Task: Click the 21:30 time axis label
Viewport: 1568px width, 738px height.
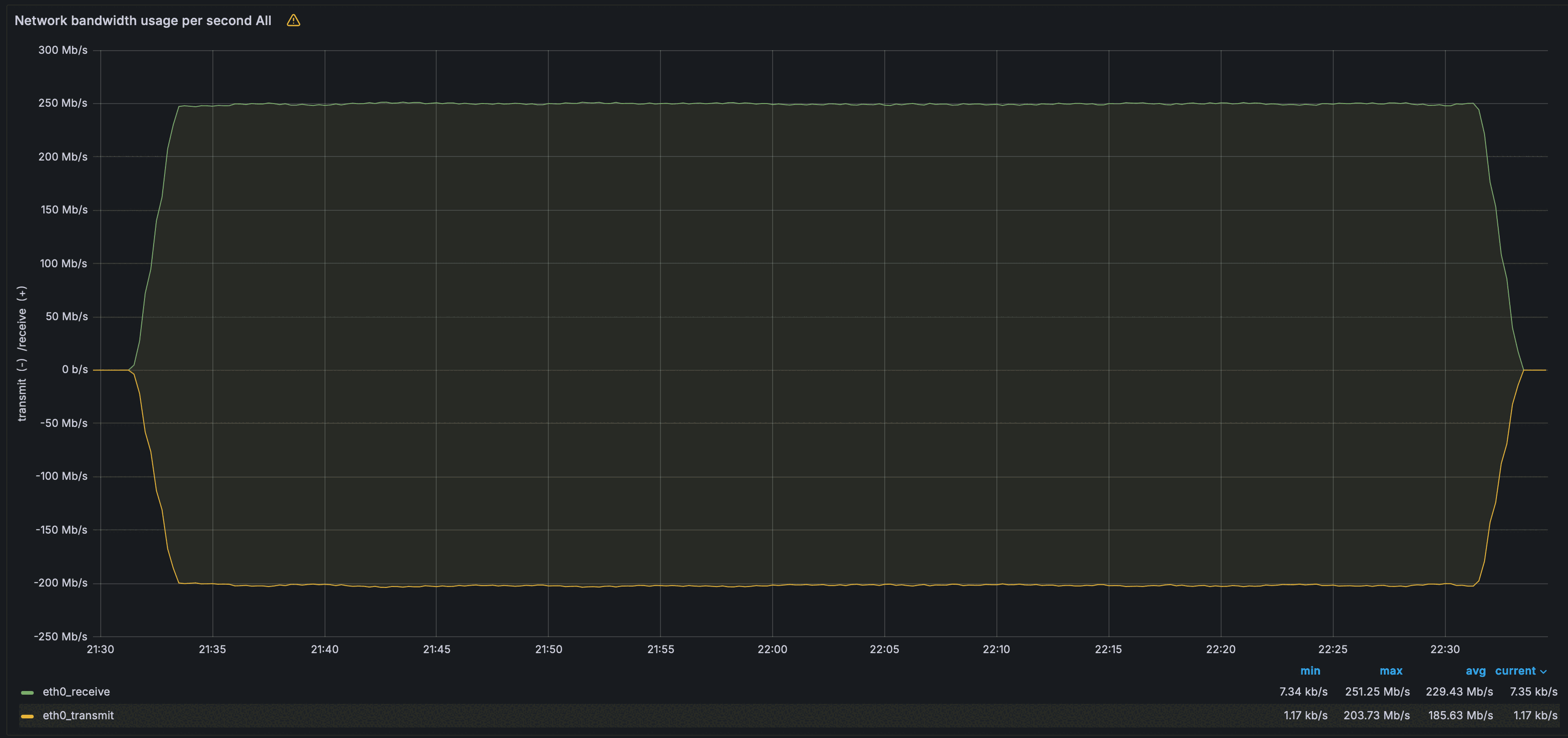Action: pos(100,649)
